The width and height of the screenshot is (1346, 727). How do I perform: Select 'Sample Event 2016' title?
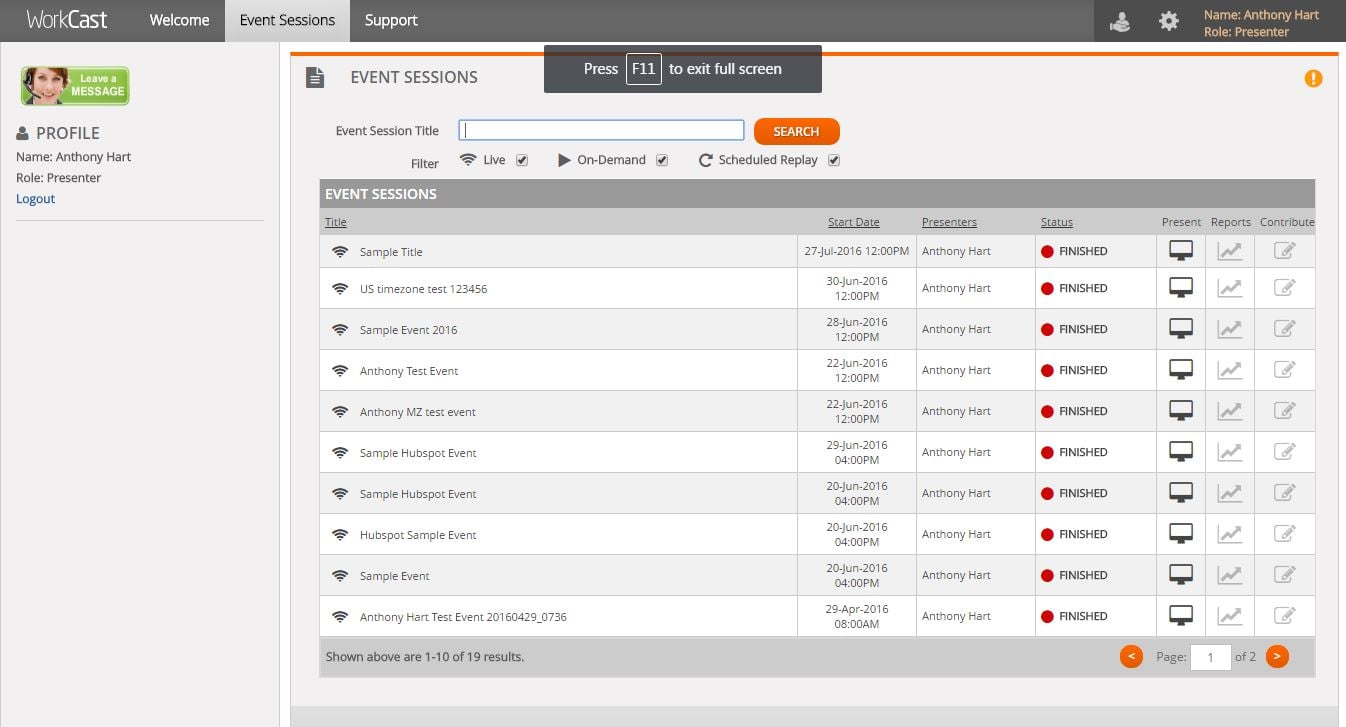[x=408, y=330]
